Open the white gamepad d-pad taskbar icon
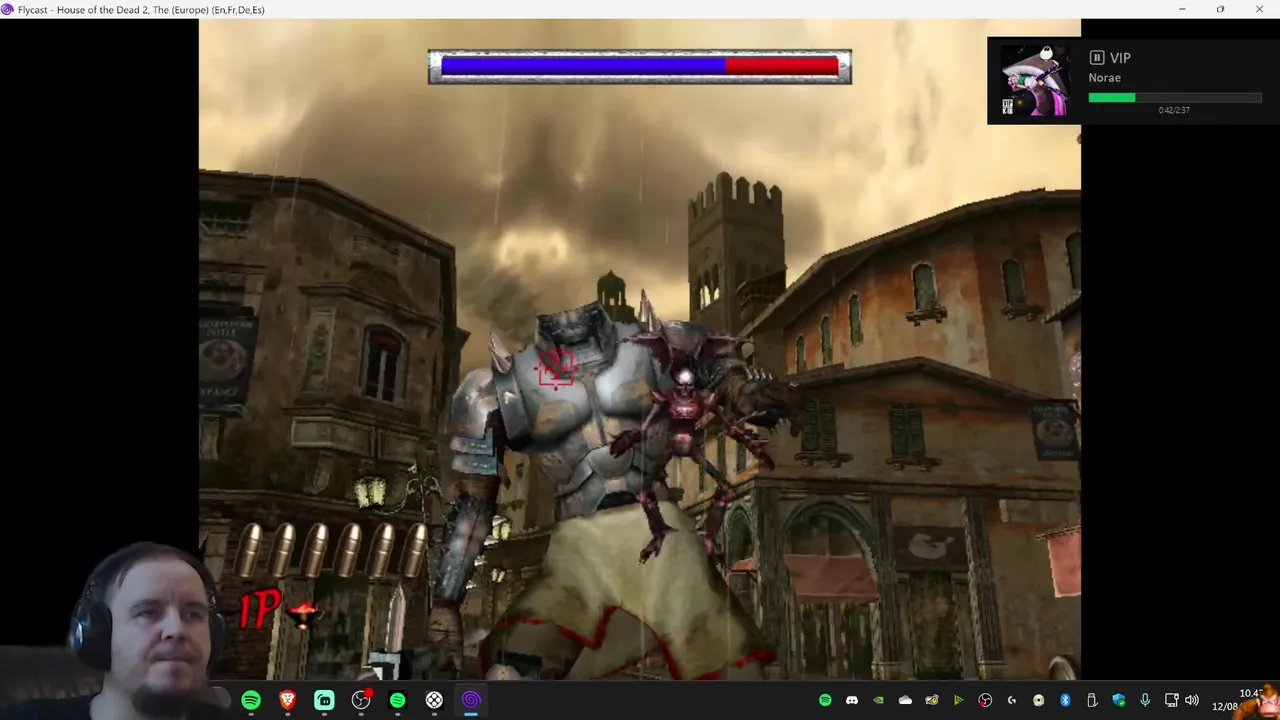 (x=434, y=701)
